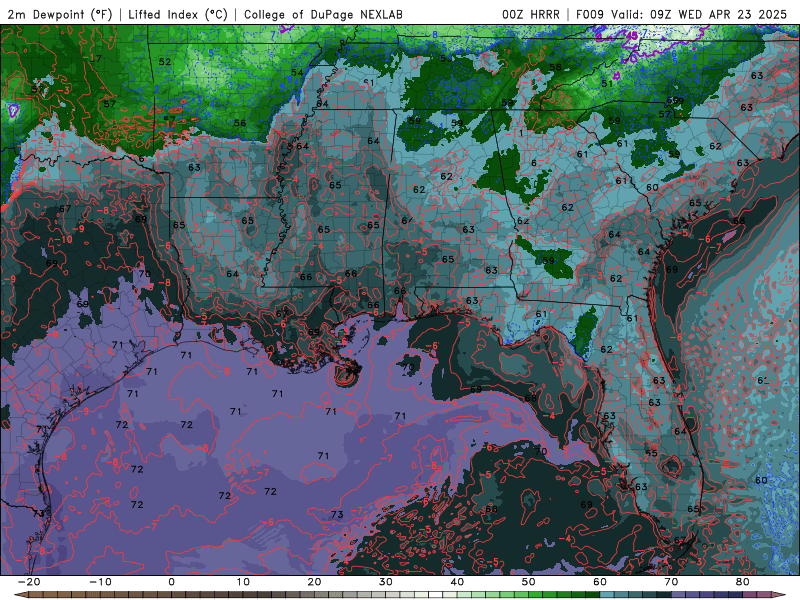The height and width of the screenshot is (600, 800).
Task: Click the '52' dewpoint value in Oklahoma
Action: tap(165, 62)
